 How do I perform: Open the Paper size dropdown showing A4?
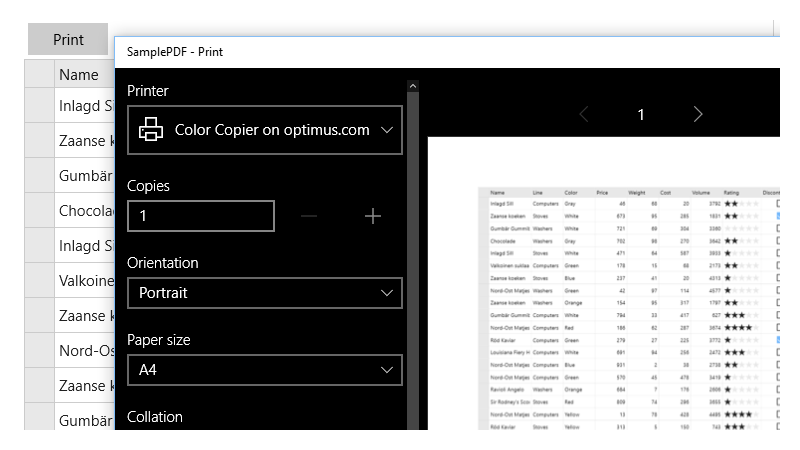(265, 370)
